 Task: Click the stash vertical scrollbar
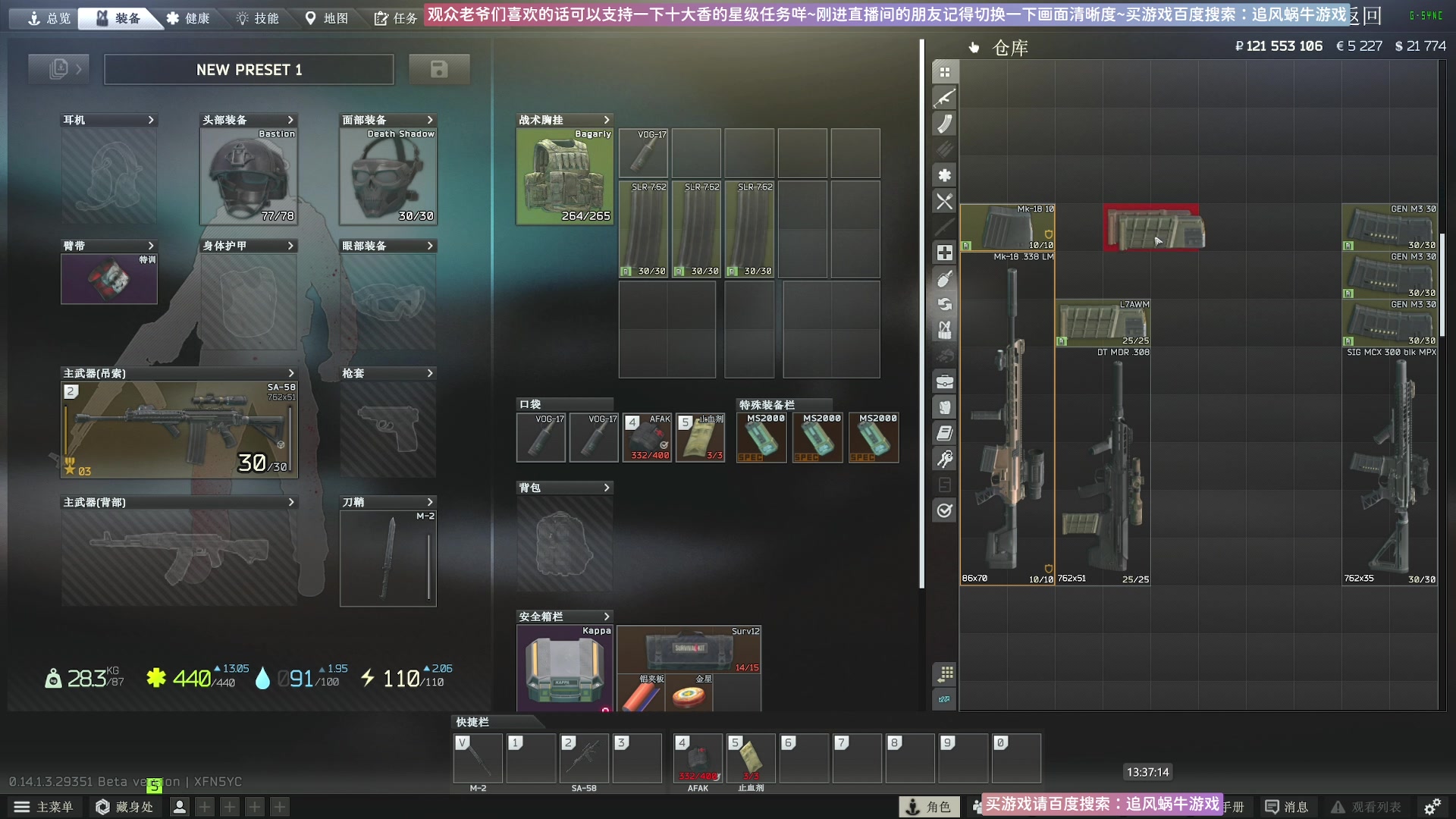pyautogui.click(x=1442, y=284)
